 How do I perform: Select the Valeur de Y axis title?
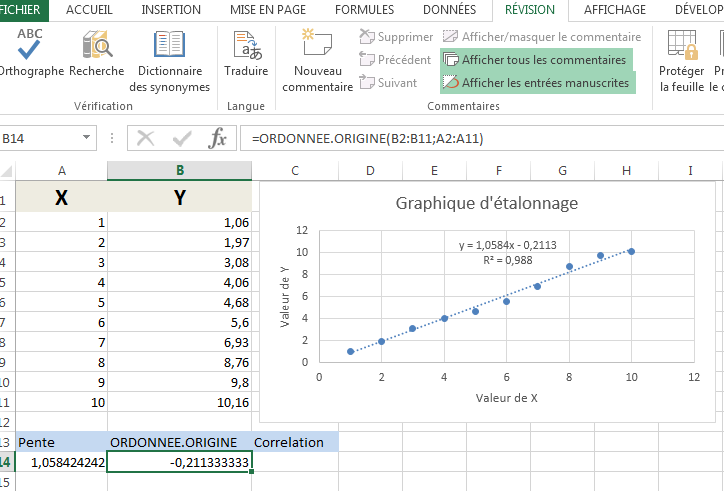click(284, 297)
